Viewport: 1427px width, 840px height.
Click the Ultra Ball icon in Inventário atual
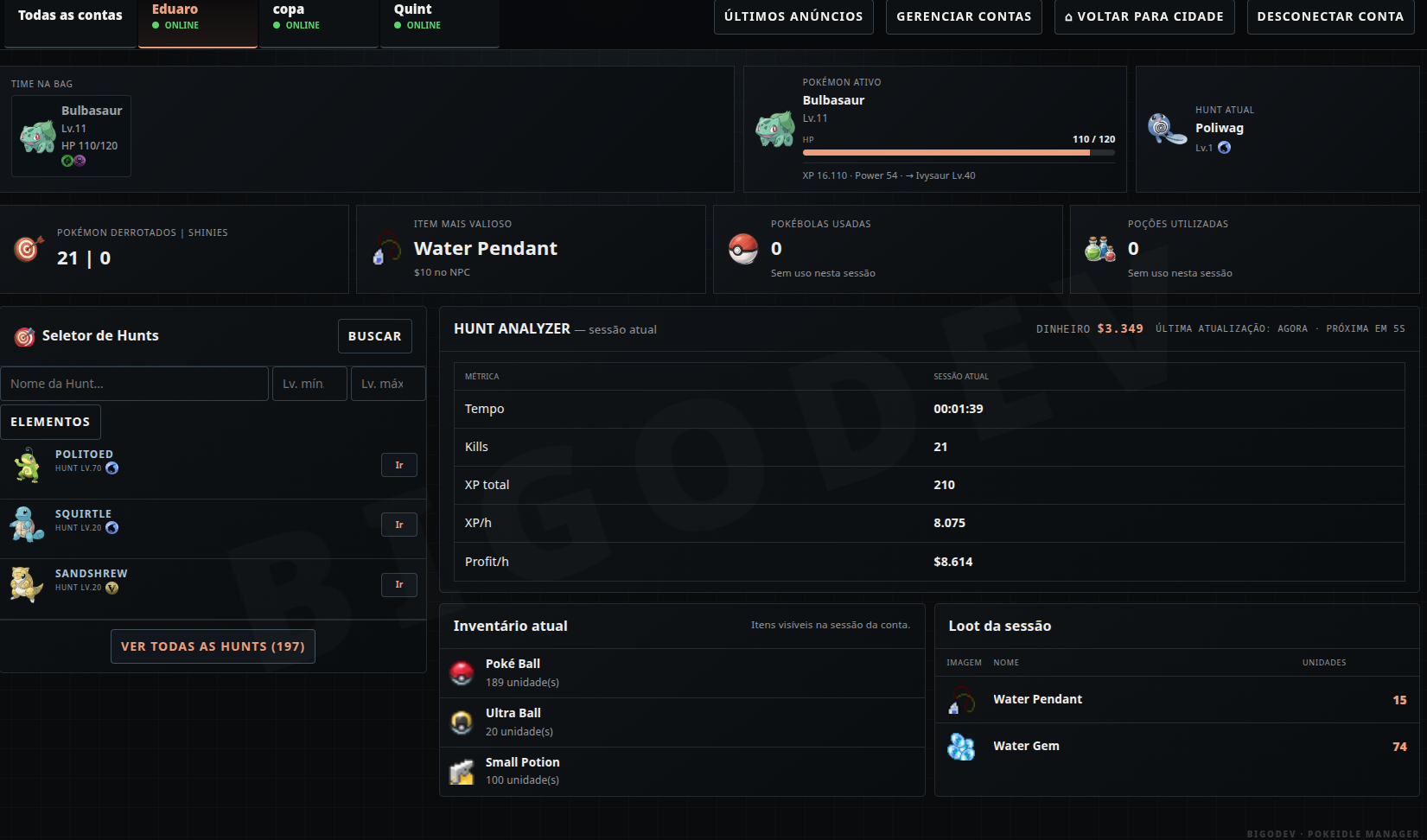click(462, 722)
